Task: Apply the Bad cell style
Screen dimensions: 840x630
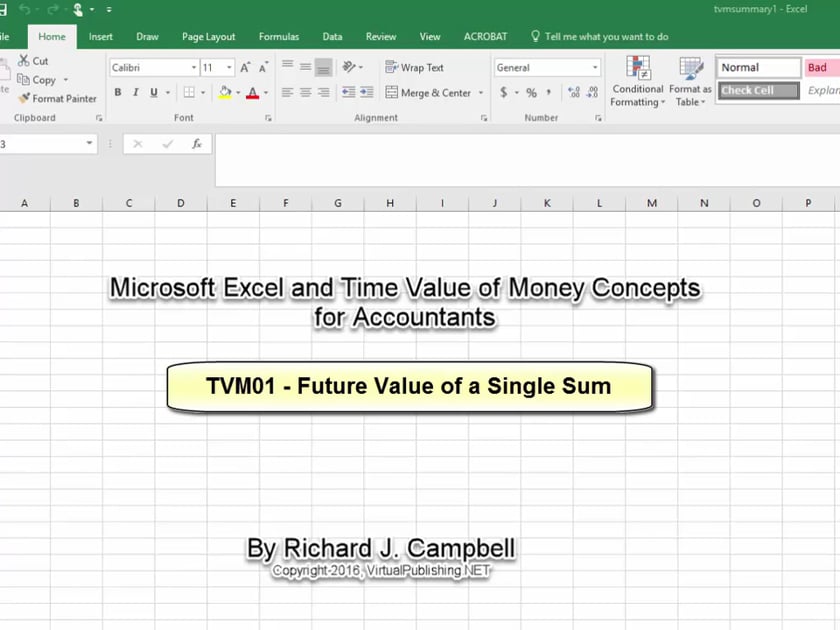Action: [822, 68]
